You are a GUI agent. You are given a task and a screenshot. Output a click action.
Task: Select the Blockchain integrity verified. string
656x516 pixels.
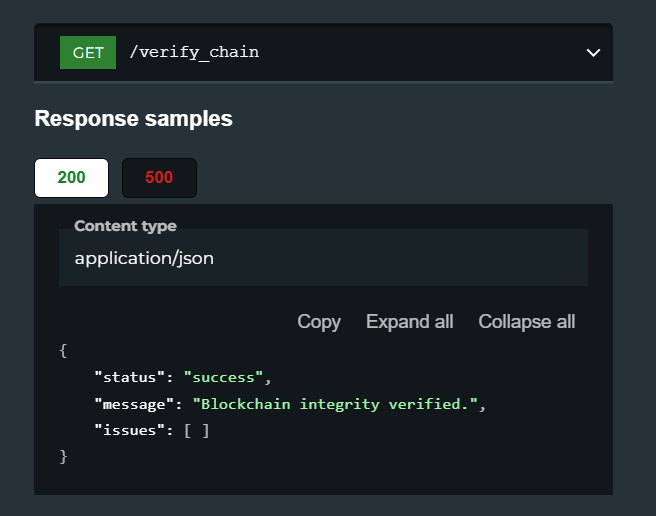click(335, 404)
